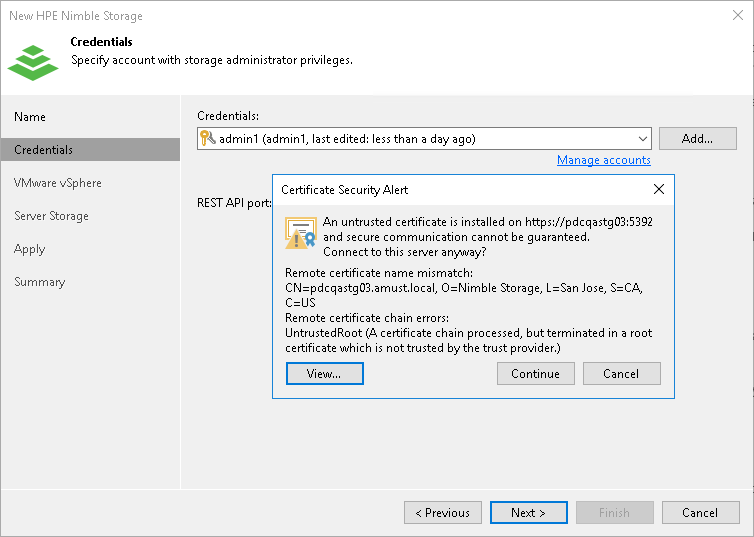Expand the Credentials dropdown arrow
This screenshot has height=537, width=754.
642,139
